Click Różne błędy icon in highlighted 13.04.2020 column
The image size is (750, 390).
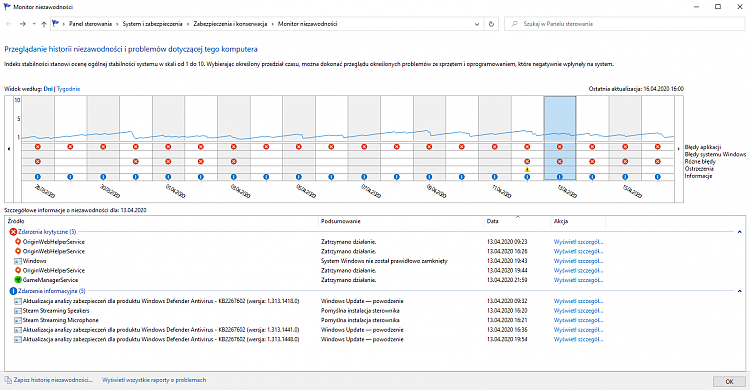coord(560,162)
